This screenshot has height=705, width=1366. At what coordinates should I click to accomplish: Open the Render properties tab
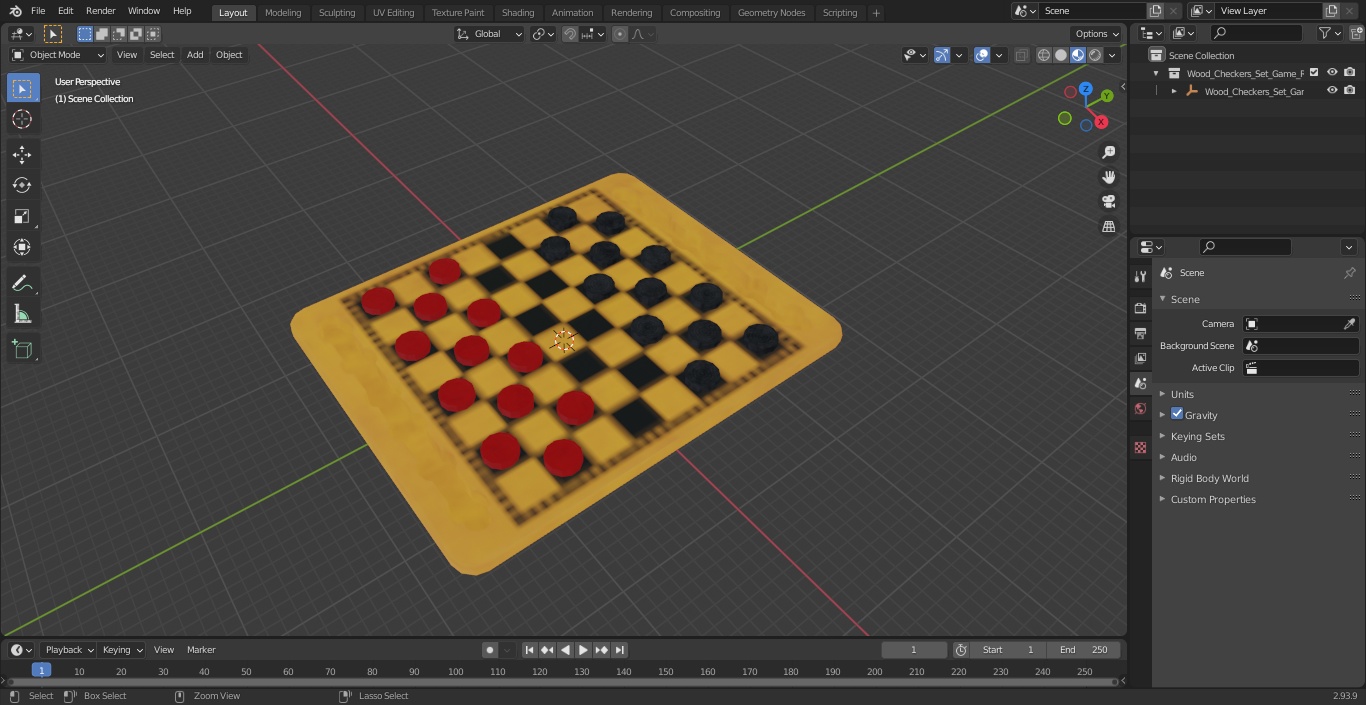(x=1140, y=308)
